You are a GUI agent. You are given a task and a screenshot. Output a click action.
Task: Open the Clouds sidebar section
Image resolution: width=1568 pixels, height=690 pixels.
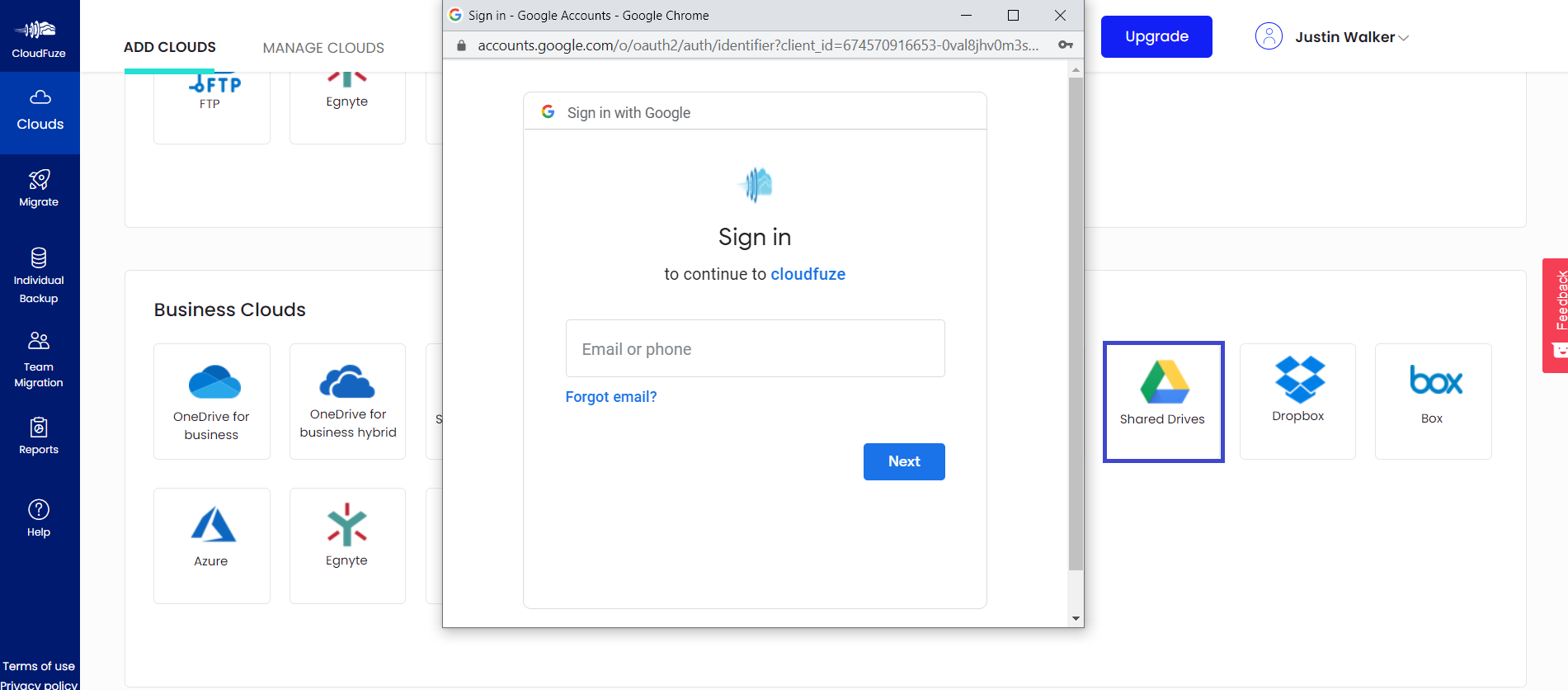click(40, 111)
